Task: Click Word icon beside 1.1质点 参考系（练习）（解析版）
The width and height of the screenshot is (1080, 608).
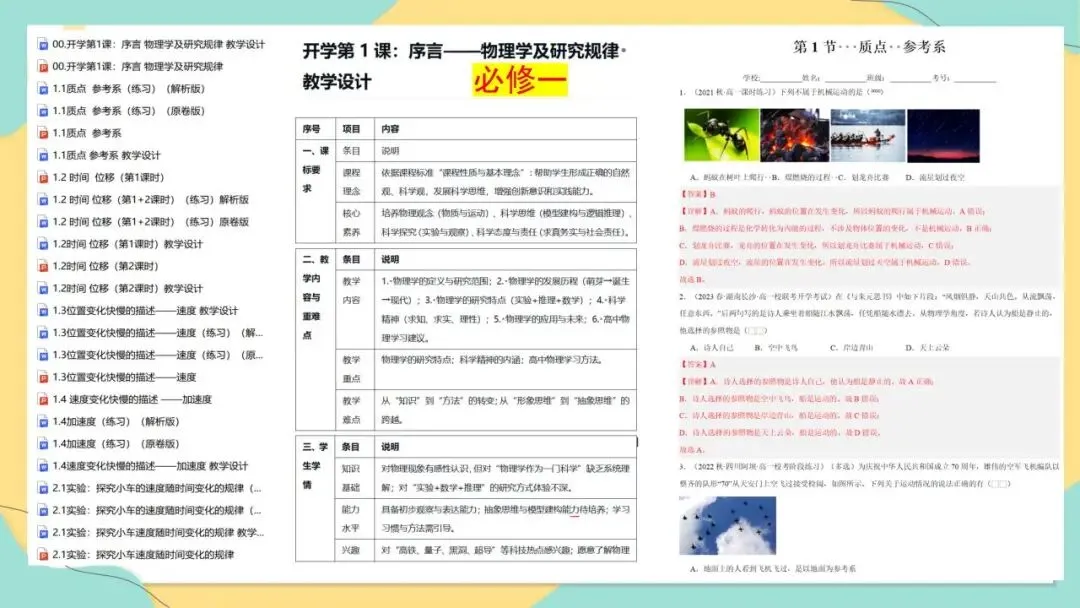Action: point(43,89)
